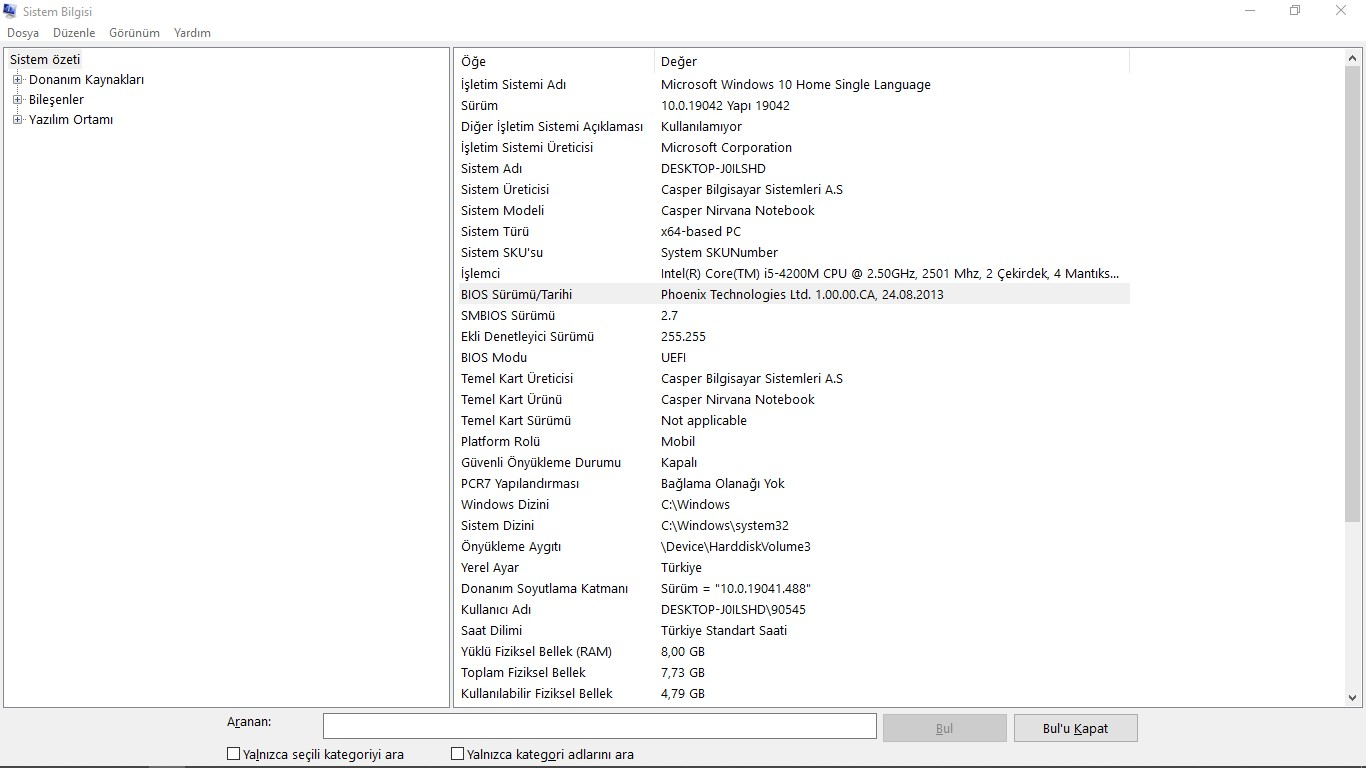This screenshot has width=1366, height=768.
Task: Expand the Yazılım Ortamı node
Action: (x=17, y=120)
